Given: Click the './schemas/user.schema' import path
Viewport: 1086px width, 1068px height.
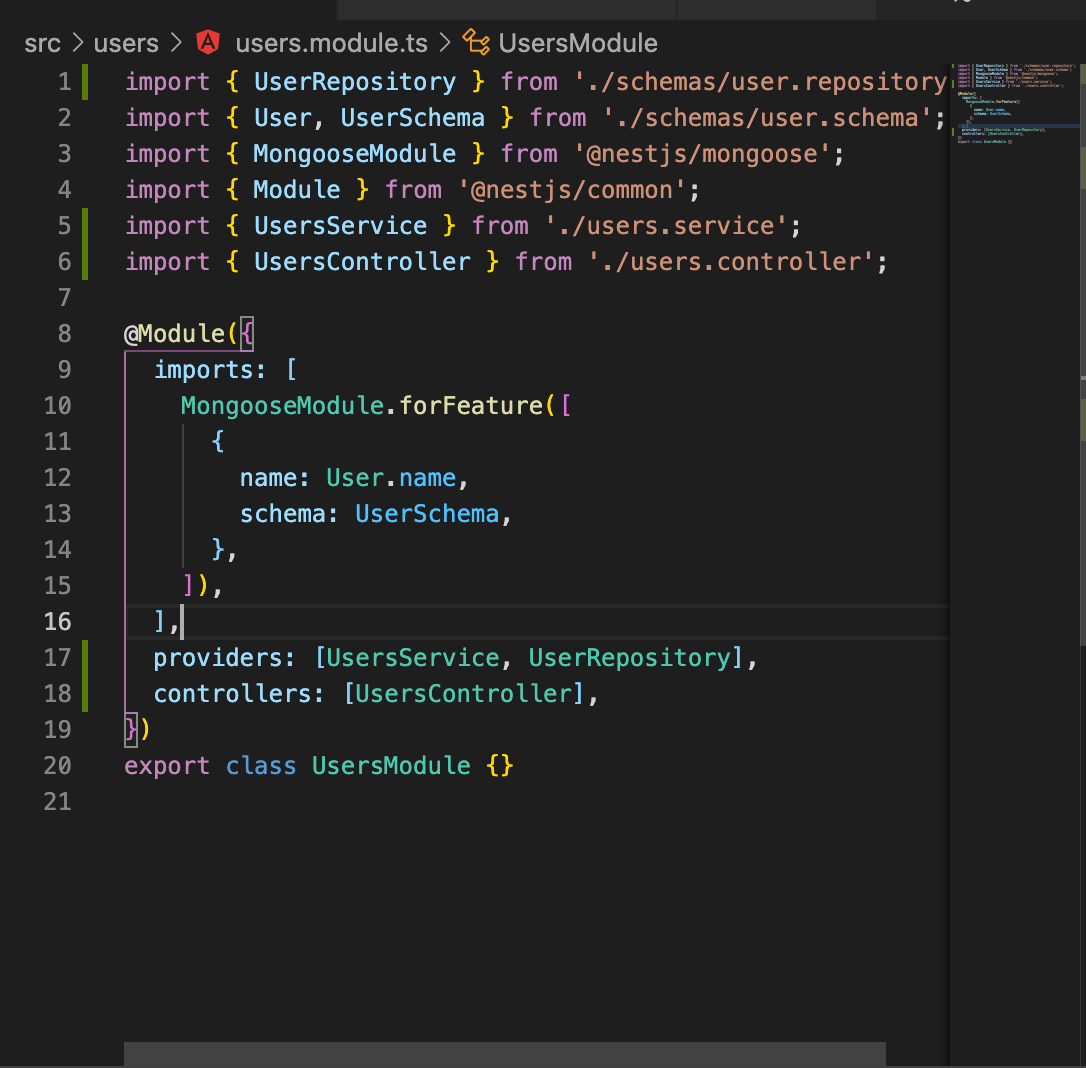Looking at the screenshot, I should (767, 118).
